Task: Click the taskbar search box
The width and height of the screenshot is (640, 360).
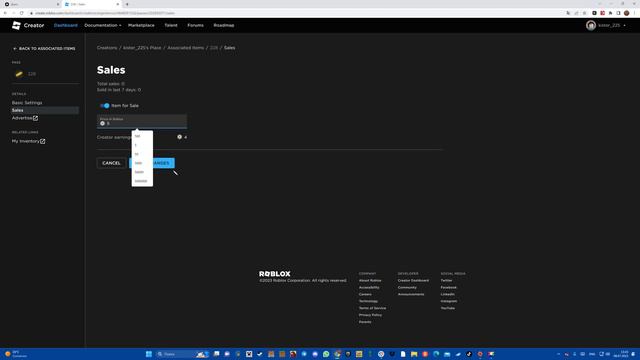Action: click(182, 354)
